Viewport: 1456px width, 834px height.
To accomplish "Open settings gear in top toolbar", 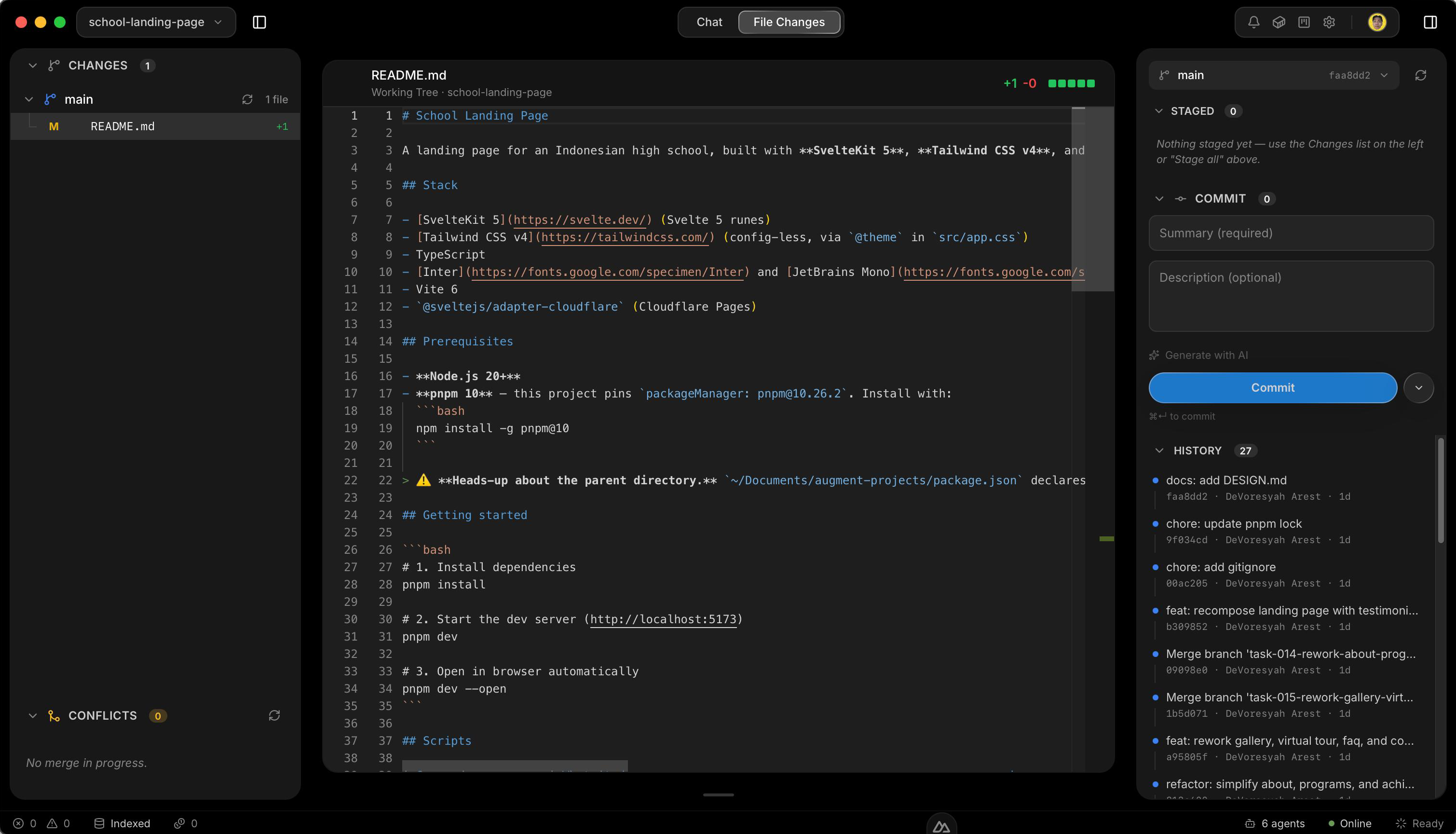I will [x=1329, y=22].
